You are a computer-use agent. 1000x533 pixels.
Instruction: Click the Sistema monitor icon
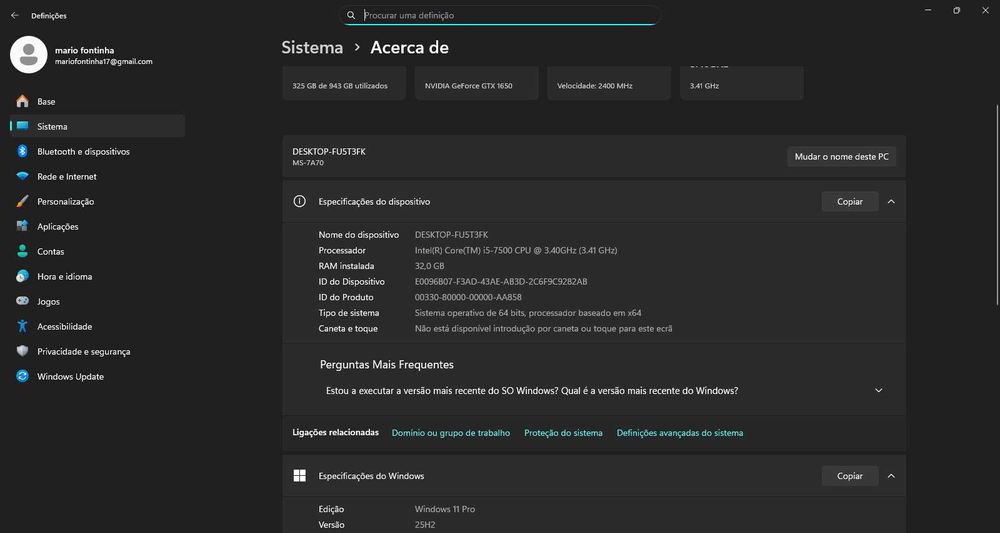pos(22,126)
